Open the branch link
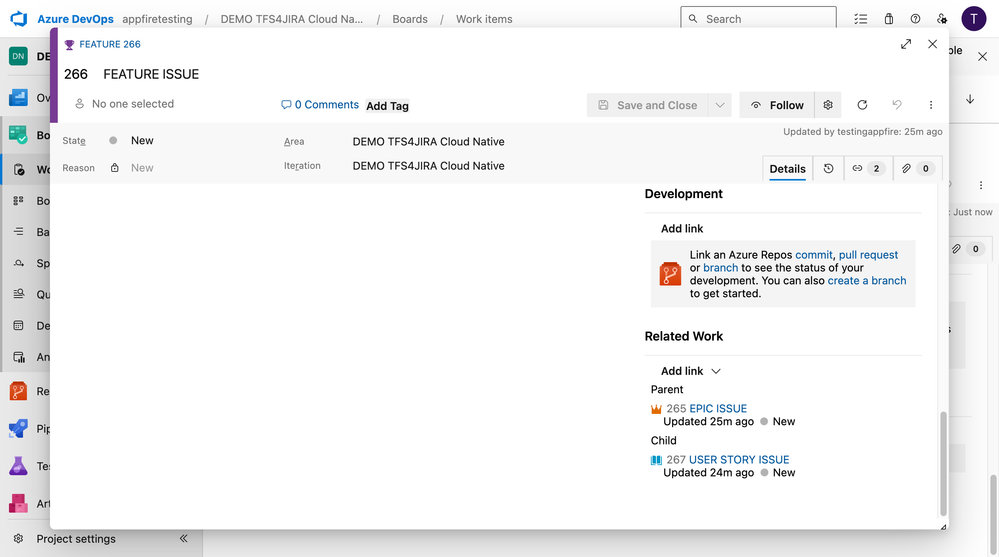 721,268
